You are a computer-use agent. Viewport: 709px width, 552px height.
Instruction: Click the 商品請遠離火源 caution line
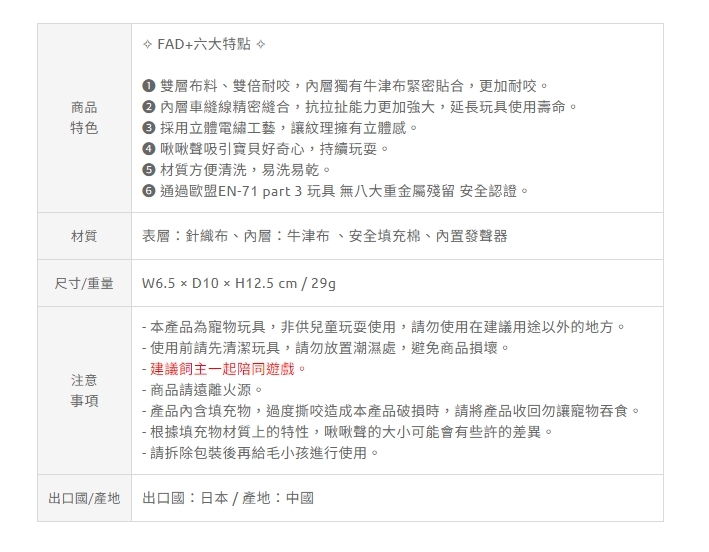click(203, 390)
